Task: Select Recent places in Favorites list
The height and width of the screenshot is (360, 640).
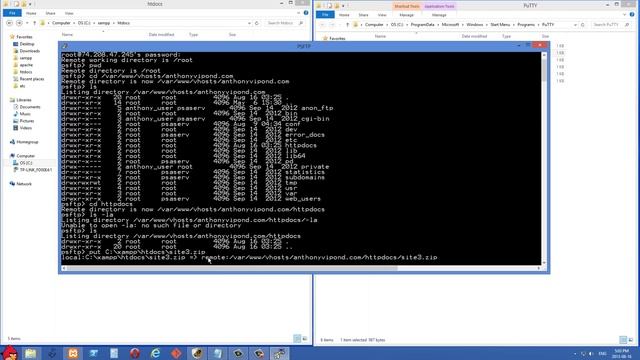Action: (31, 79)
